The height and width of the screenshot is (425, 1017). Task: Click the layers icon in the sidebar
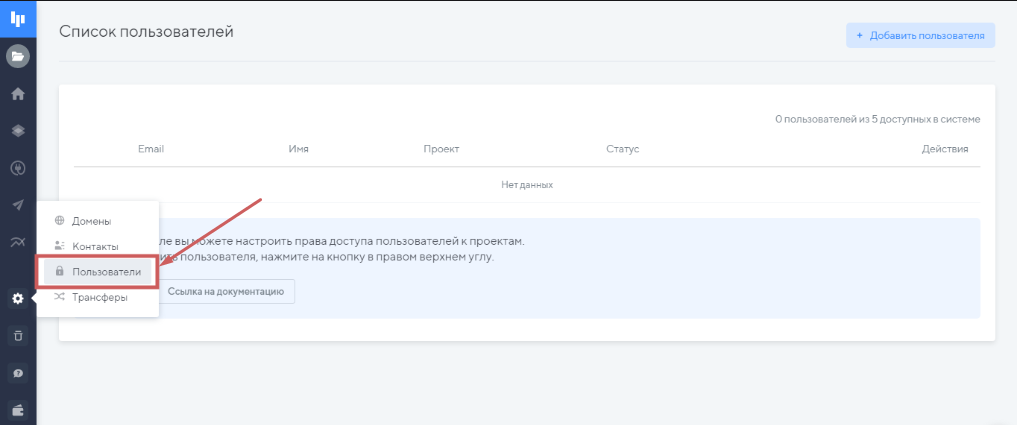point(17,131)
